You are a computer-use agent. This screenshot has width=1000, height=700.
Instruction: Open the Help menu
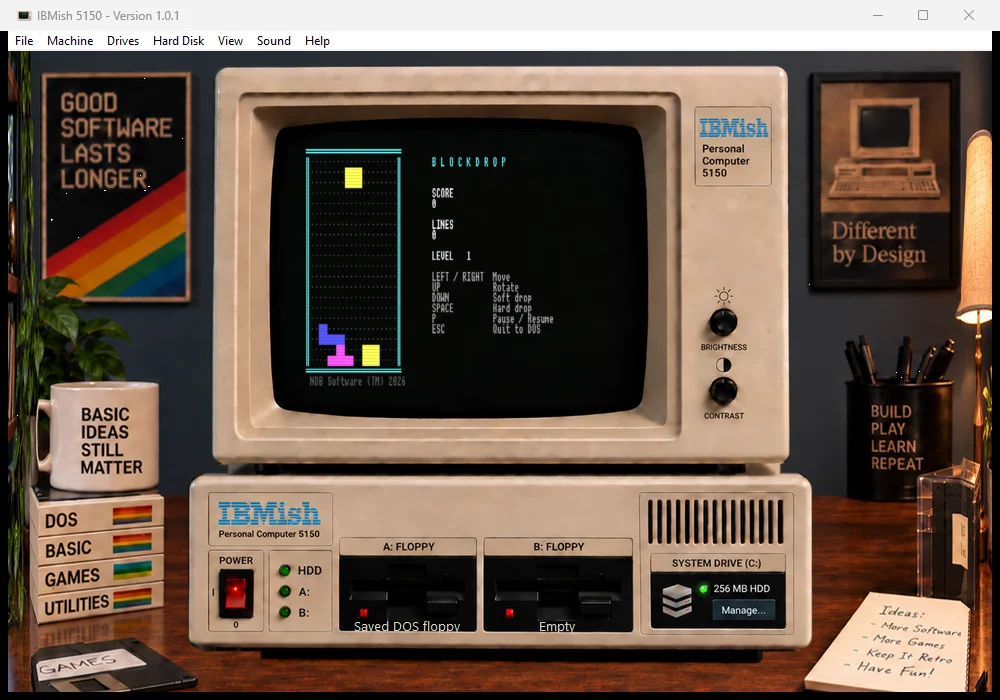[x=317, y=41]
